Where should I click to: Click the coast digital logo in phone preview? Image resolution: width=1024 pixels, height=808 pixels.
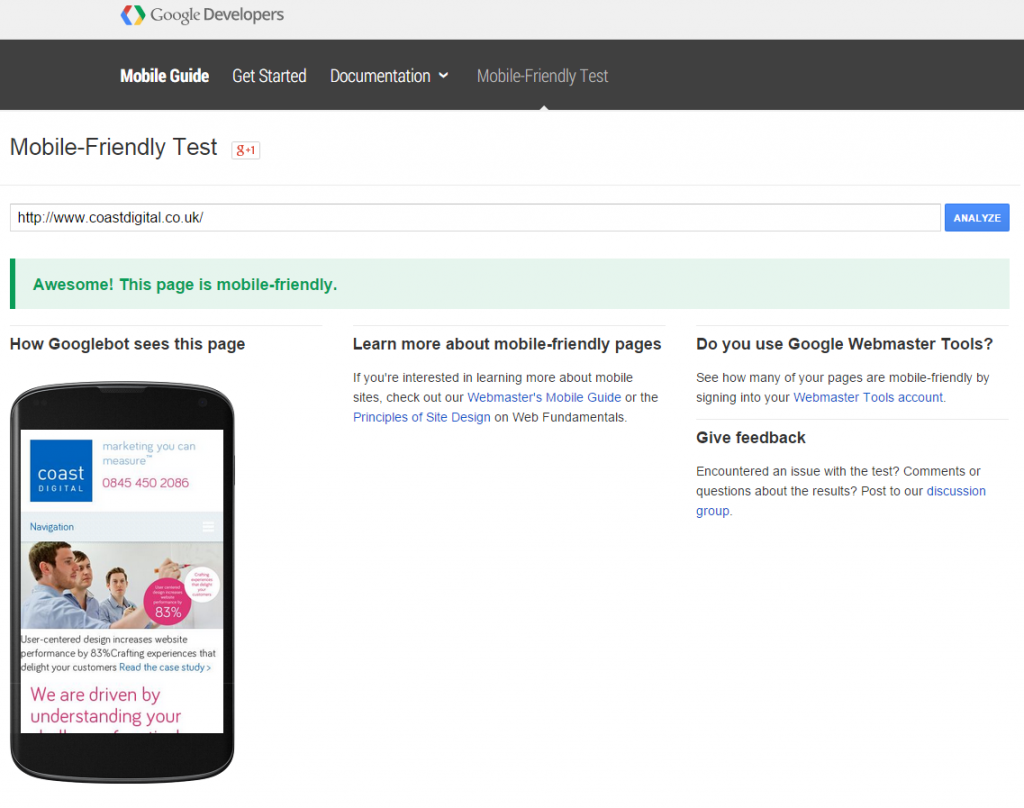61,470
